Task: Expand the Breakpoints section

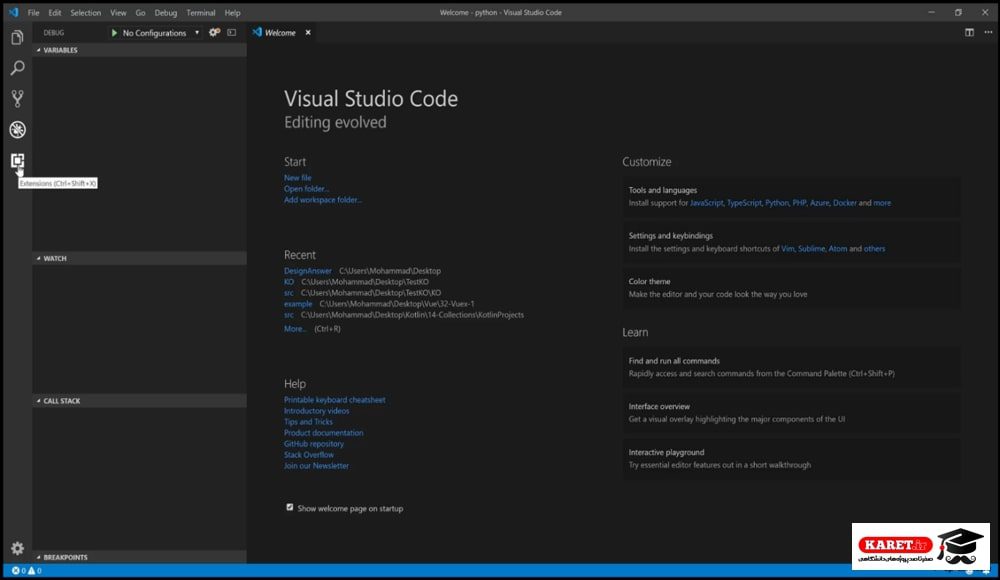Action: [x=140, y=557]
